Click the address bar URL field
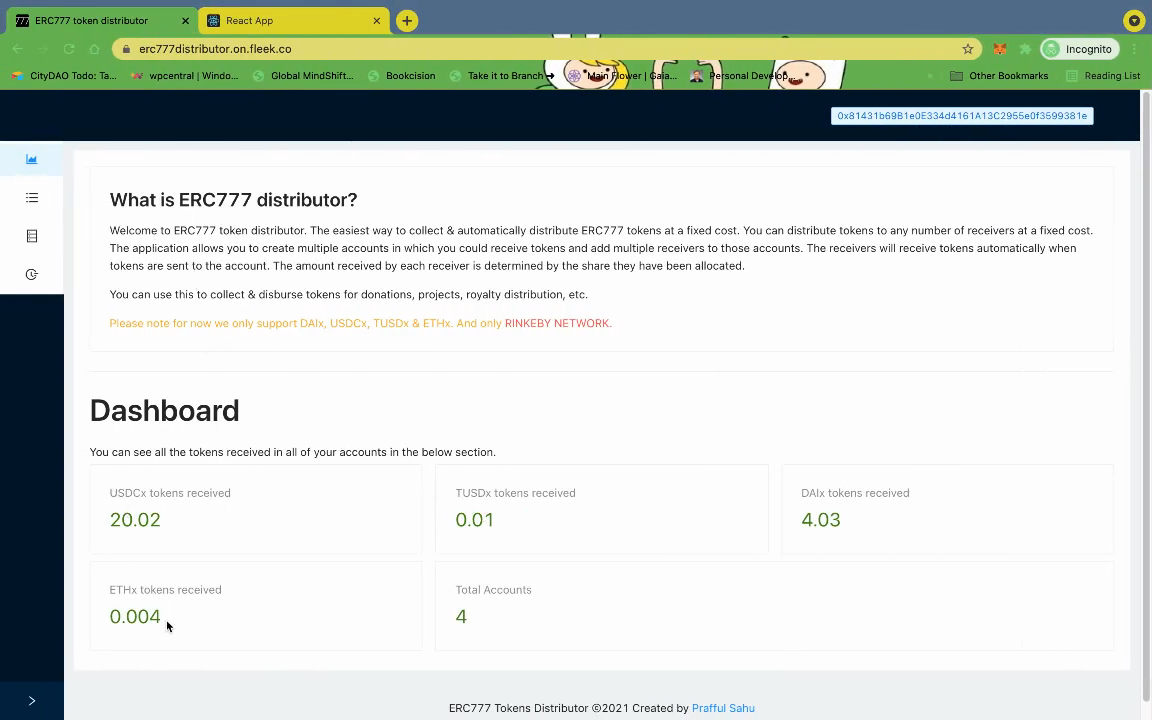 (547, 49)
